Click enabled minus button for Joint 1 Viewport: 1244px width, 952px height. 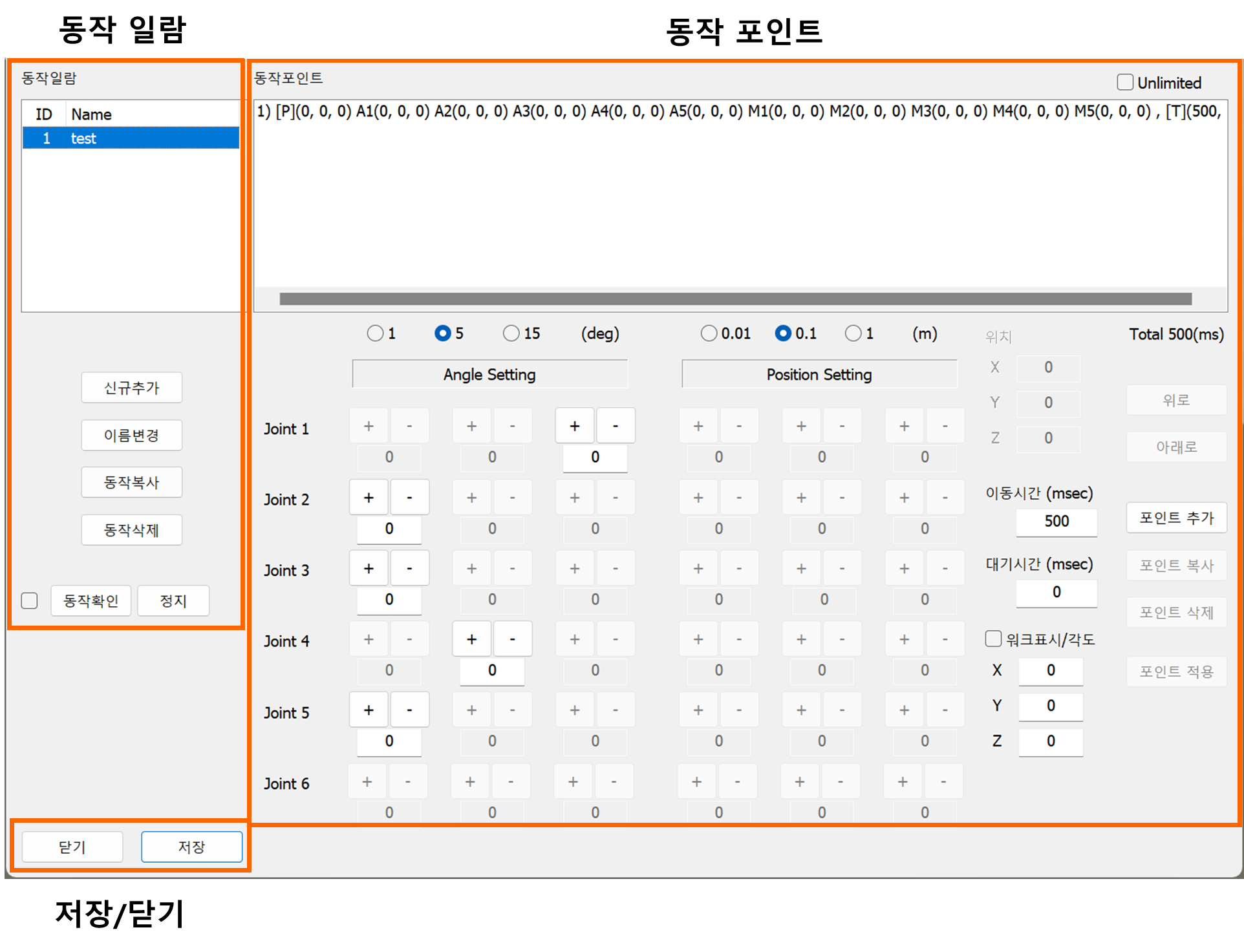click(615, 427)
